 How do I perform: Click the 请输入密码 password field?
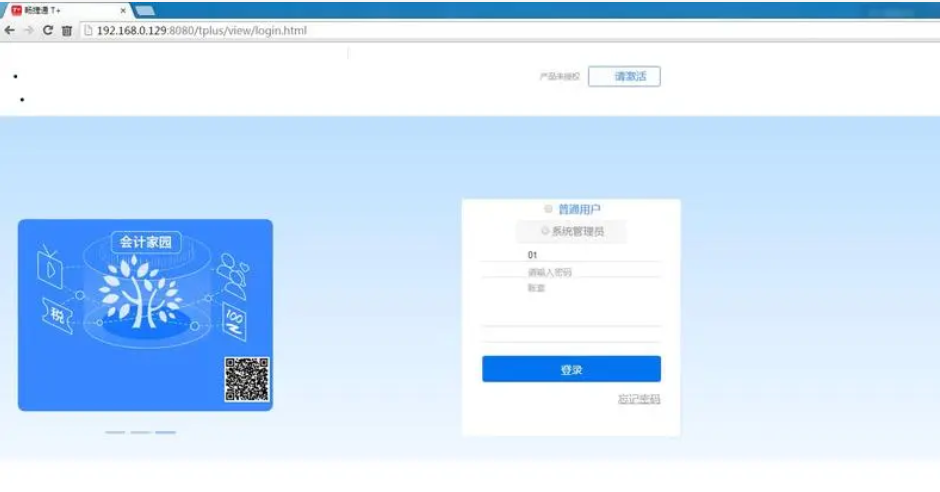[571, 271]
